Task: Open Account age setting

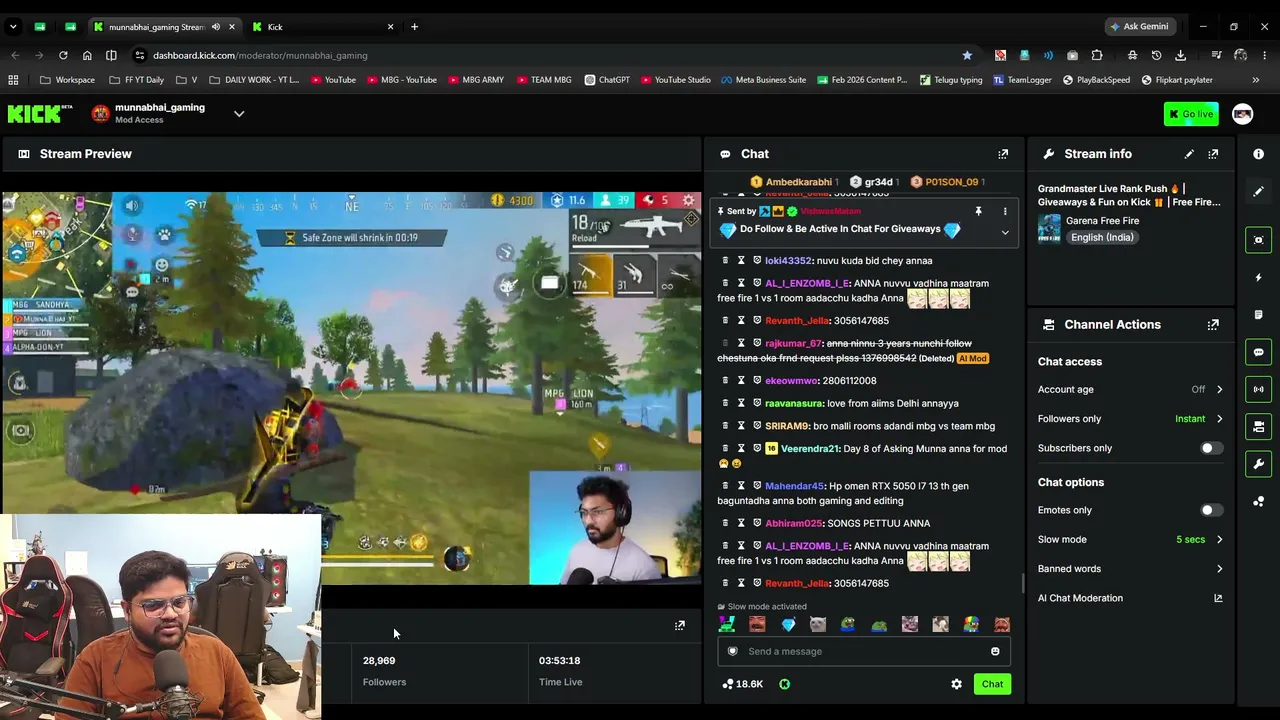Action: coord(1130,389)
